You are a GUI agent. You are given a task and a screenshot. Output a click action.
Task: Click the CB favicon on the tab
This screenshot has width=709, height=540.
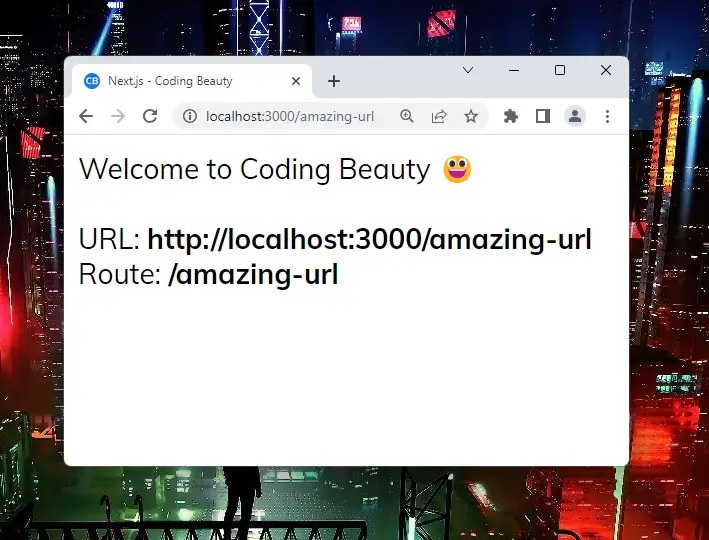(x=92, y=81)
